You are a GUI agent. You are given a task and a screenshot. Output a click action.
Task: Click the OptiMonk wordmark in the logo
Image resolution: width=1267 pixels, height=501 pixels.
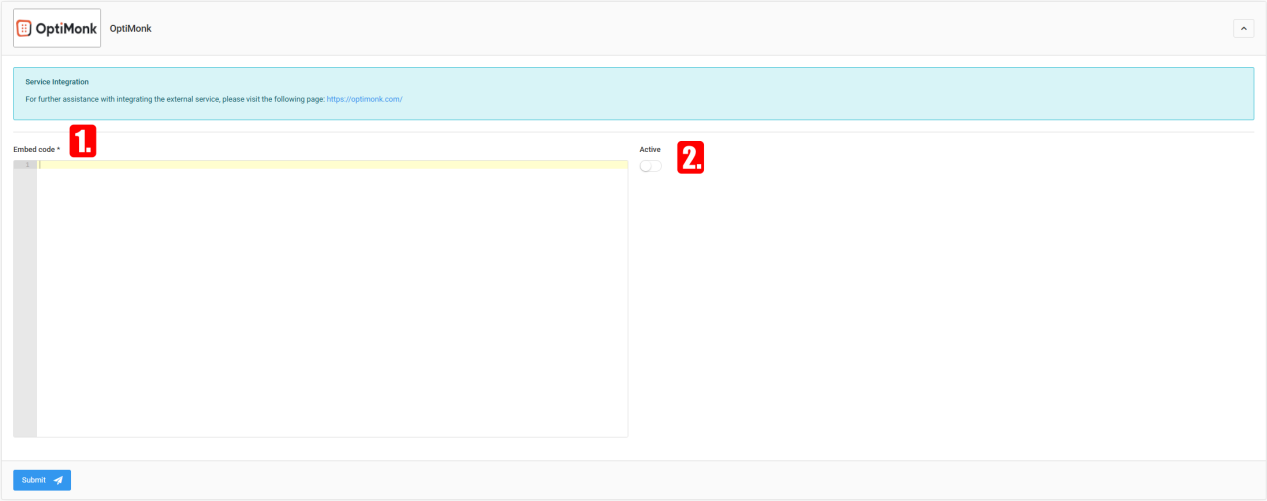pos(66,29)
